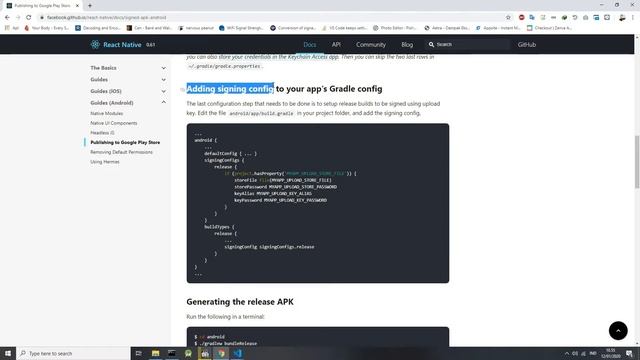
Task: Open the Conversion of signa... bookmark
Action: click(292, 28)
